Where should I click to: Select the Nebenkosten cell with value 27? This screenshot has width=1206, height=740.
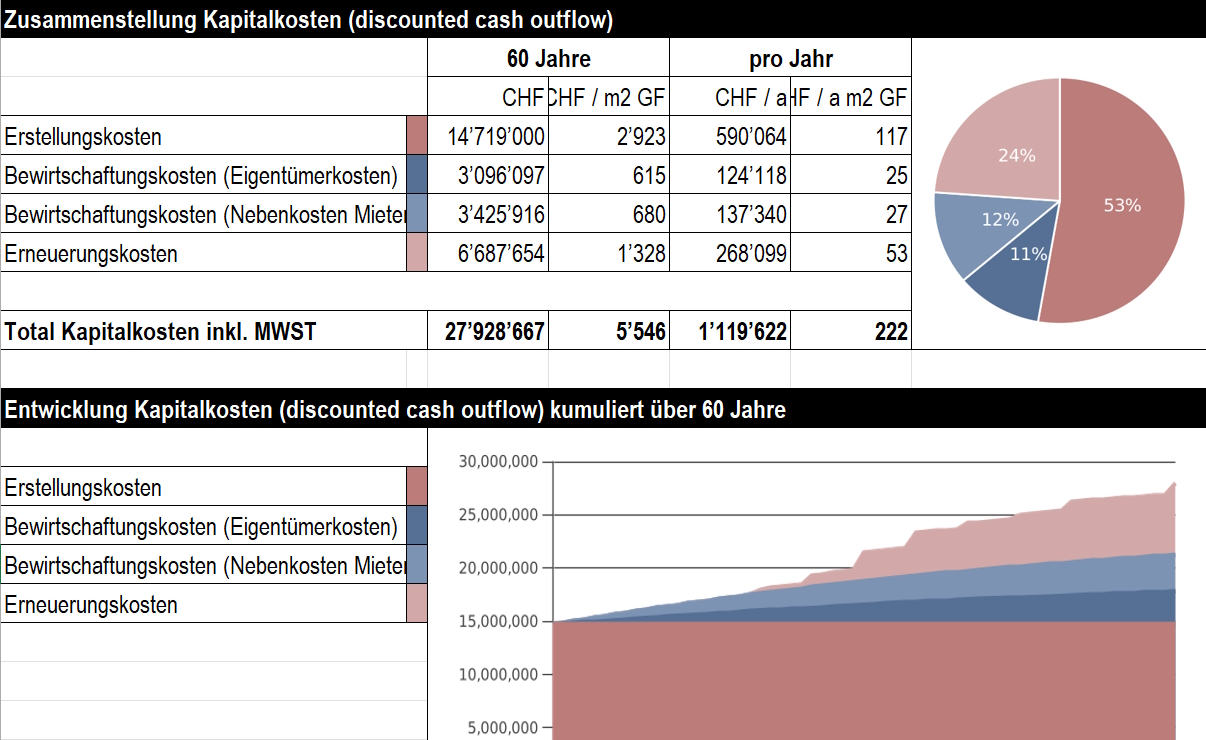[x=851, y=213]
